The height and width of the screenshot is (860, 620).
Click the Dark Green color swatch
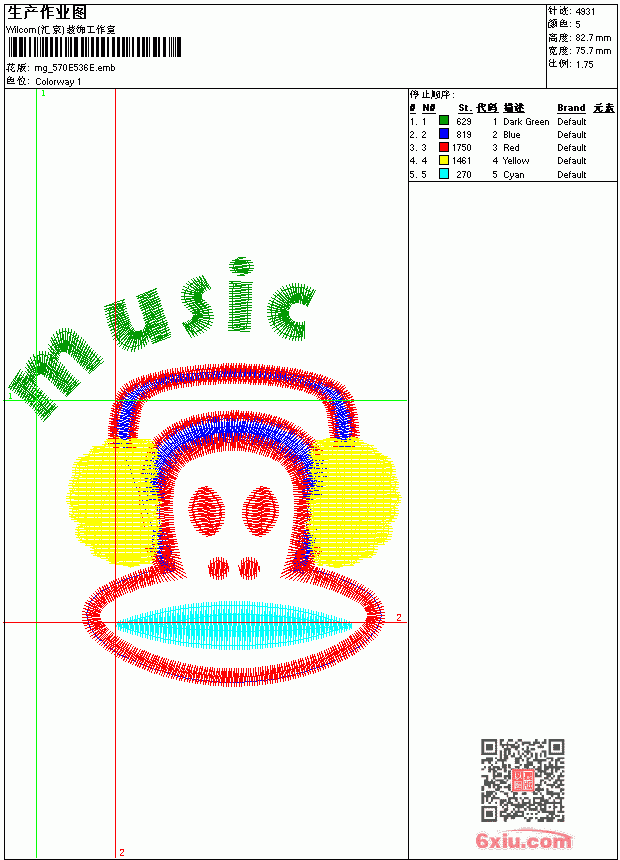point(444,121)
